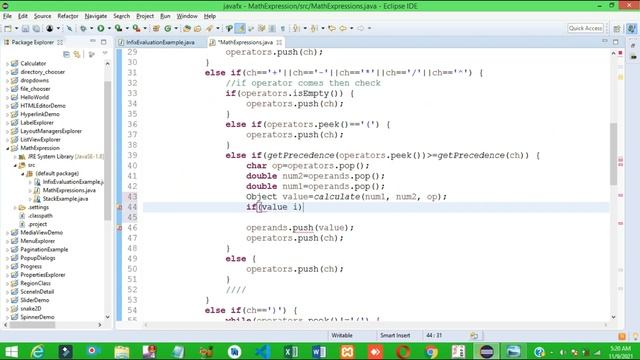The width and height of the screenshot is (640, 360).
Task: Click the Writable status bar entry
Action: pyautogui.click(x=342, y=336)
